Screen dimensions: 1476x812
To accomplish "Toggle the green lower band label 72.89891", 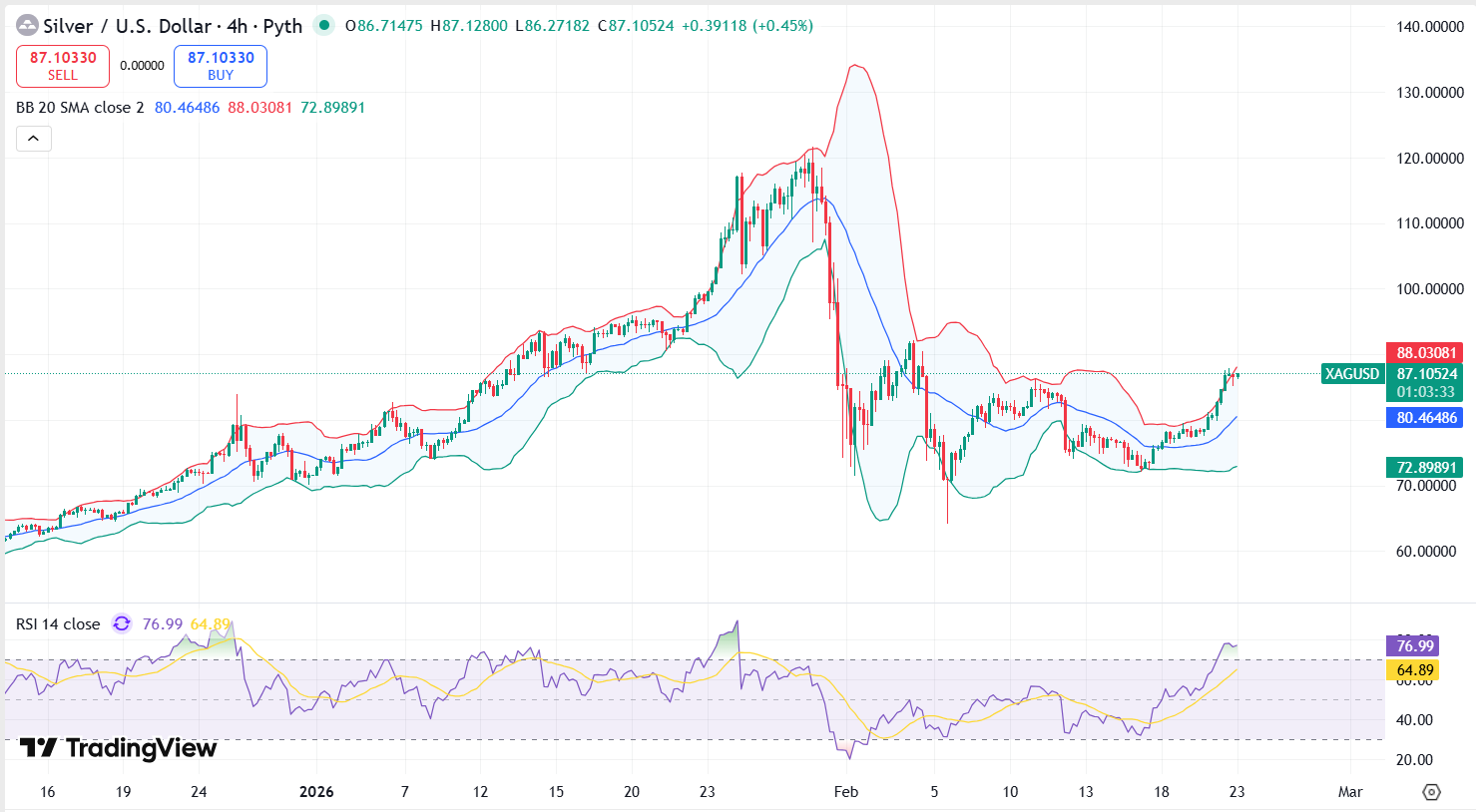I will 1424,467.
